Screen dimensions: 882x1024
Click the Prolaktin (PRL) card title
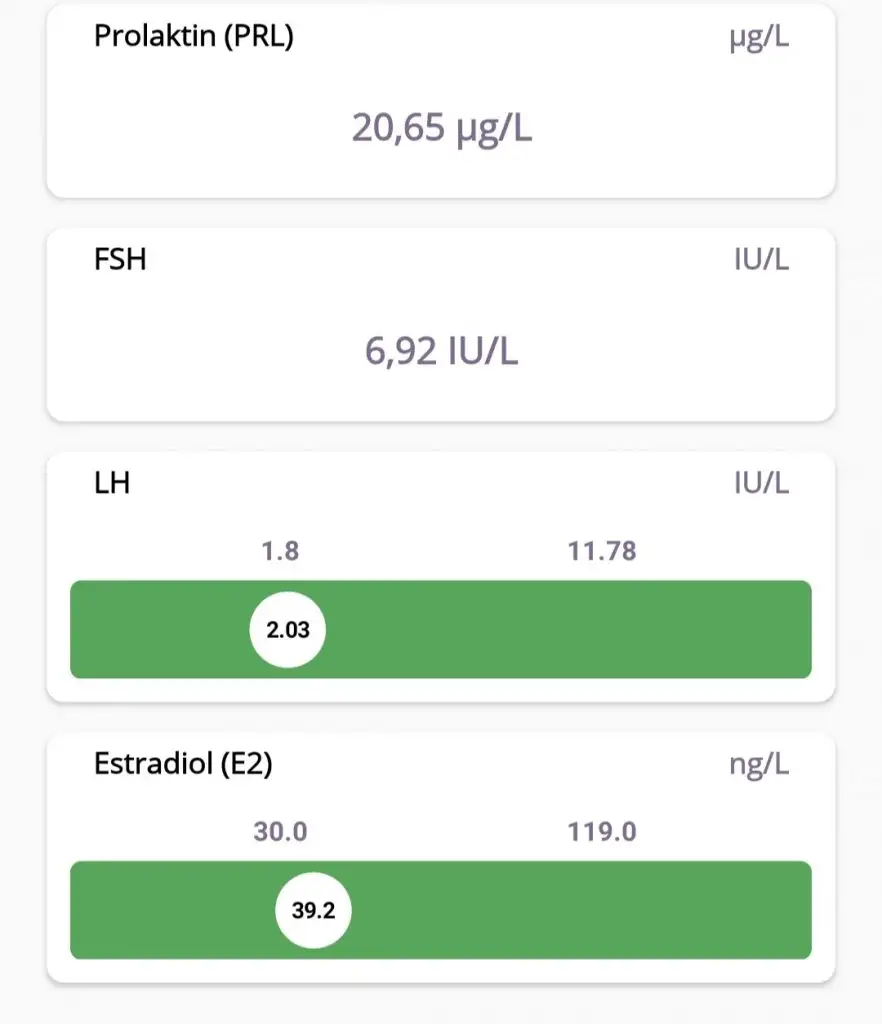pyautogui.click(x=193, y=36)
